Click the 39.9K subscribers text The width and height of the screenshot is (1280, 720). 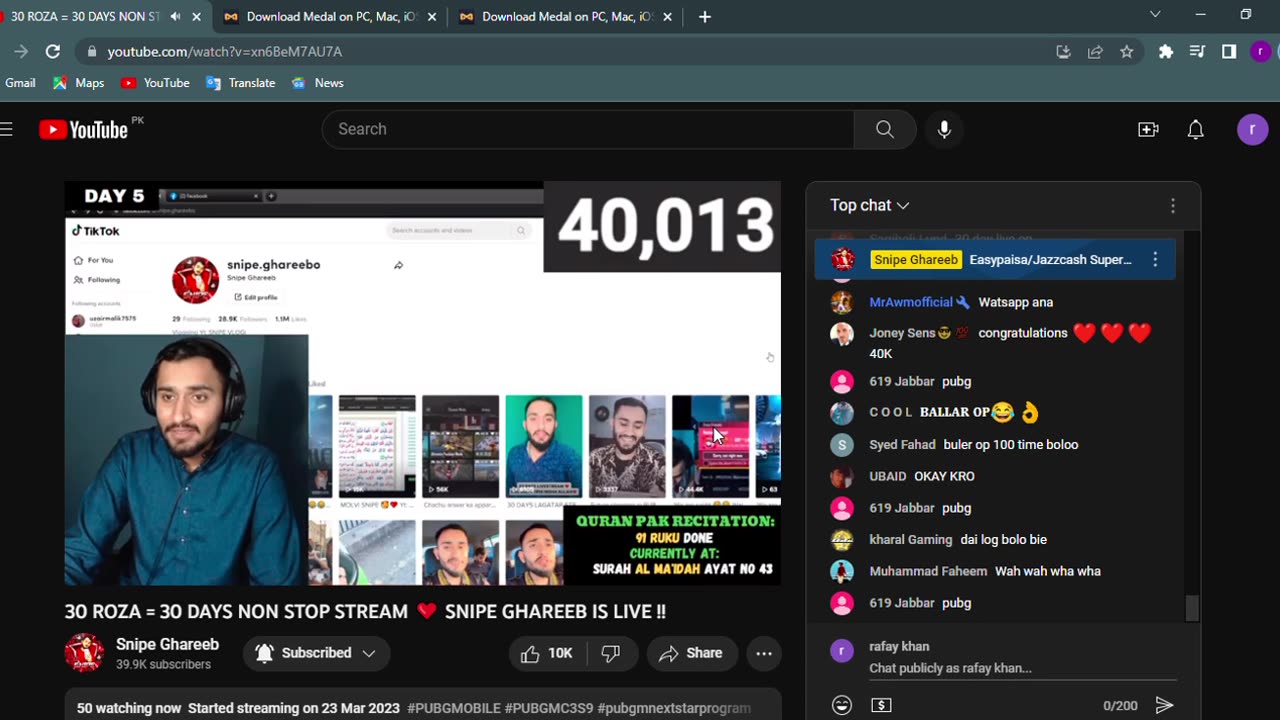click(x=163, y=665)
